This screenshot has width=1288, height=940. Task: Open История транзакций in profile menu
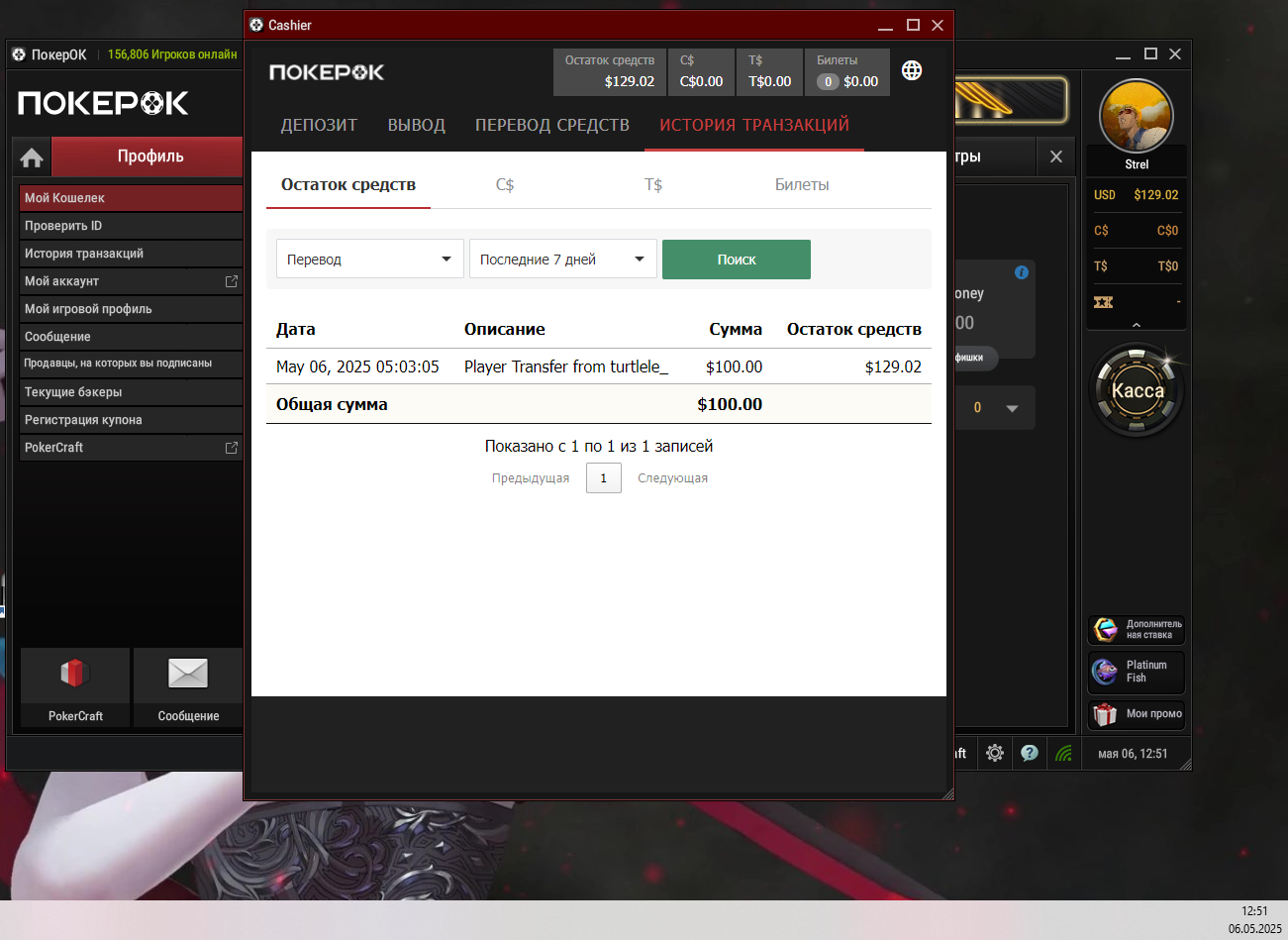pyautogui.click(x=131, y=254)
